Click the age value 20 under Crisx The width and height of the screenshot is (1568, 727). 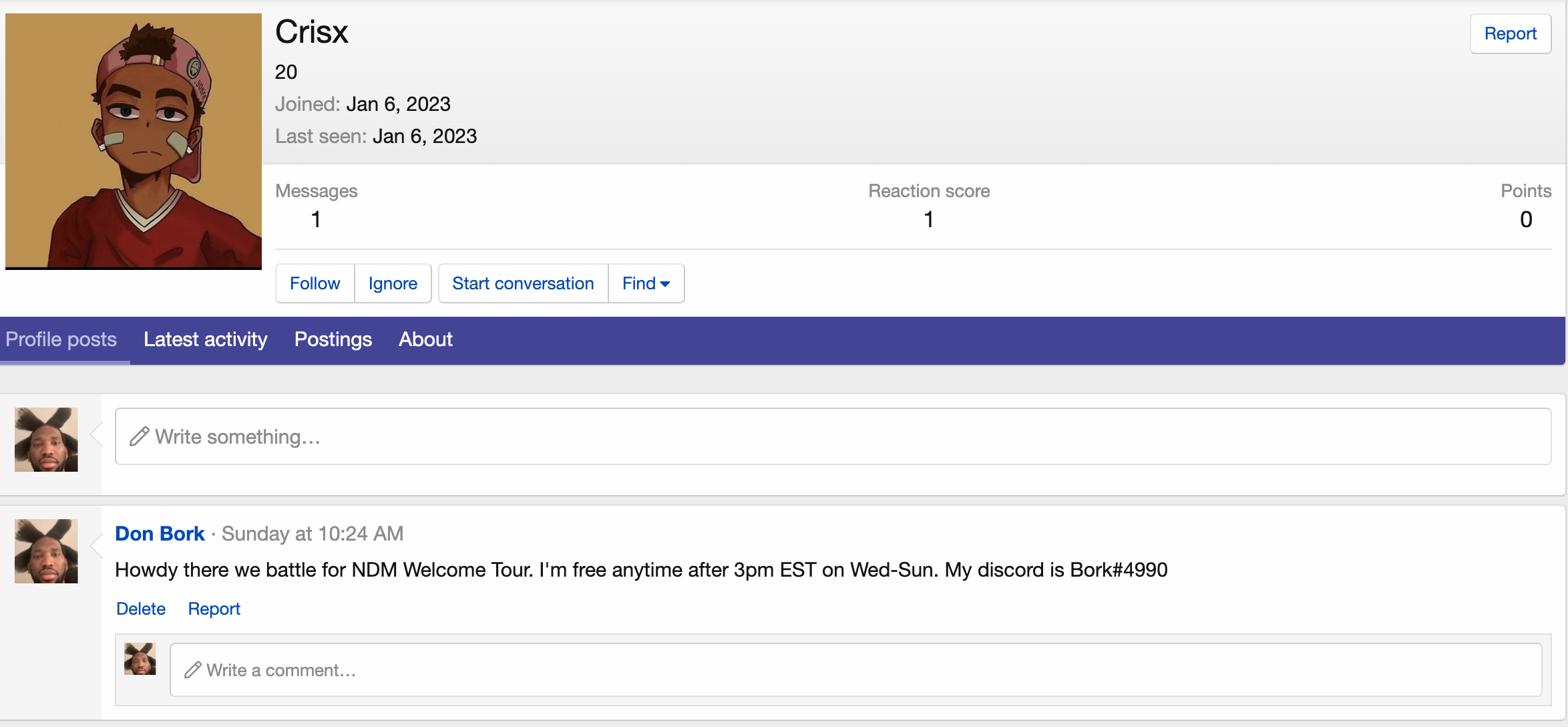[x=286, y=72]
